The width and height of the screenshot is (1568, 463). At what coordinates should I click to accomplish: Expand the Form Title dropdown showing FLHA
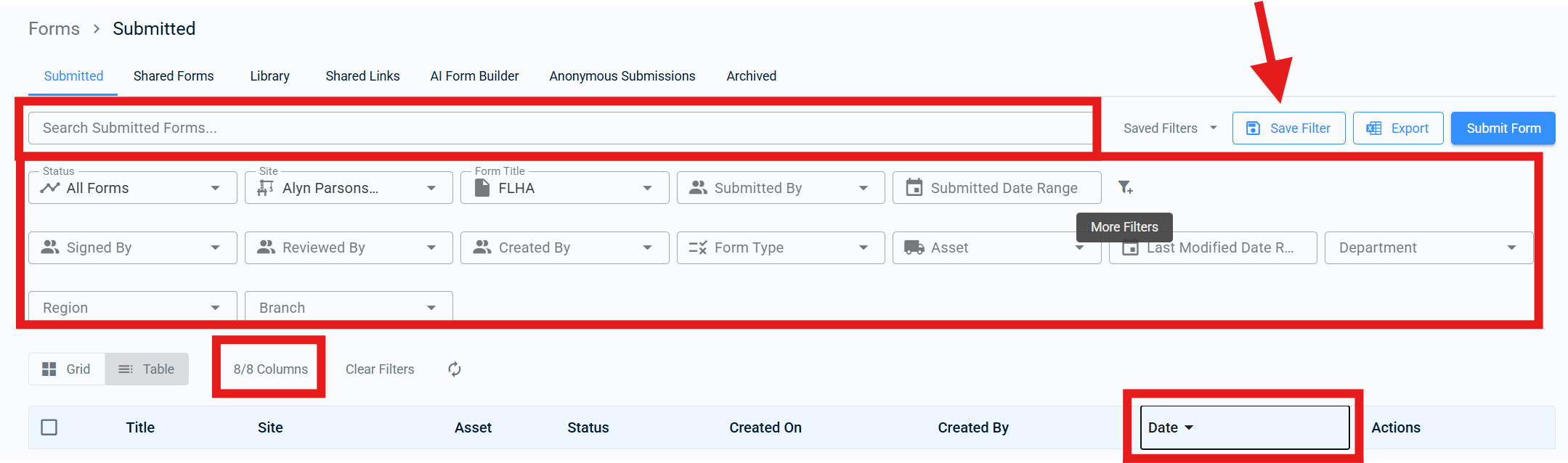pos(565,188)
